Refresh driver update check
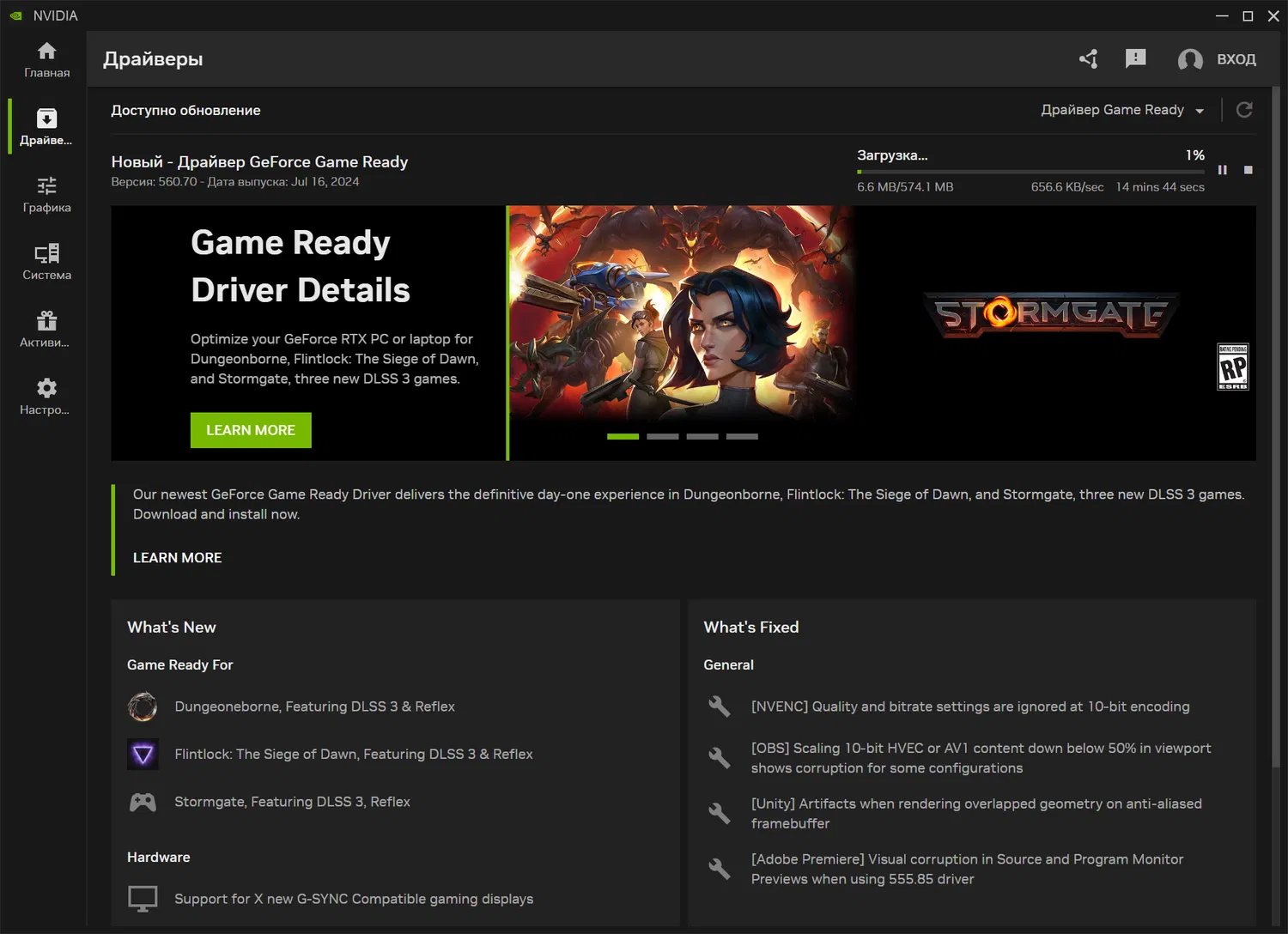This screenshot has height=934, width=1288. [x=1244, y=110]
